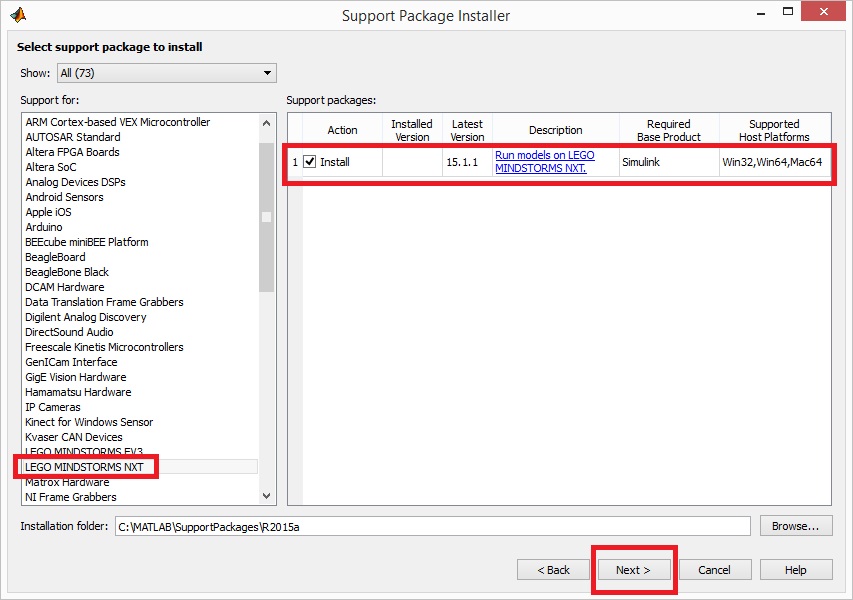
Task: Select Apple iOS support entry
Action: (48, 212)
